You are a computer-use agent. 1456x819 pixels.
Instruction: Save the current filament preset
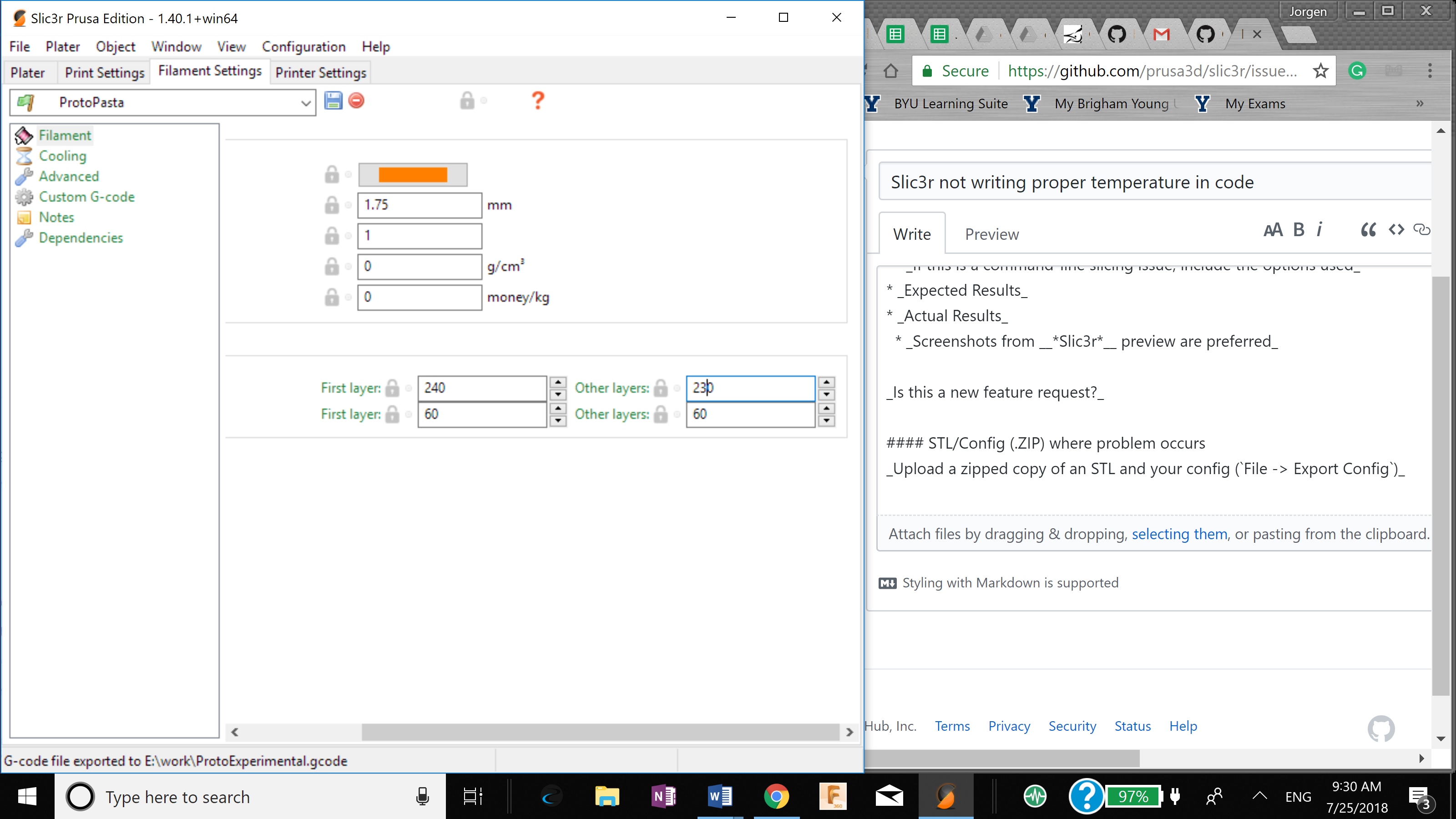pyautogui.click(x=334, y=101)
